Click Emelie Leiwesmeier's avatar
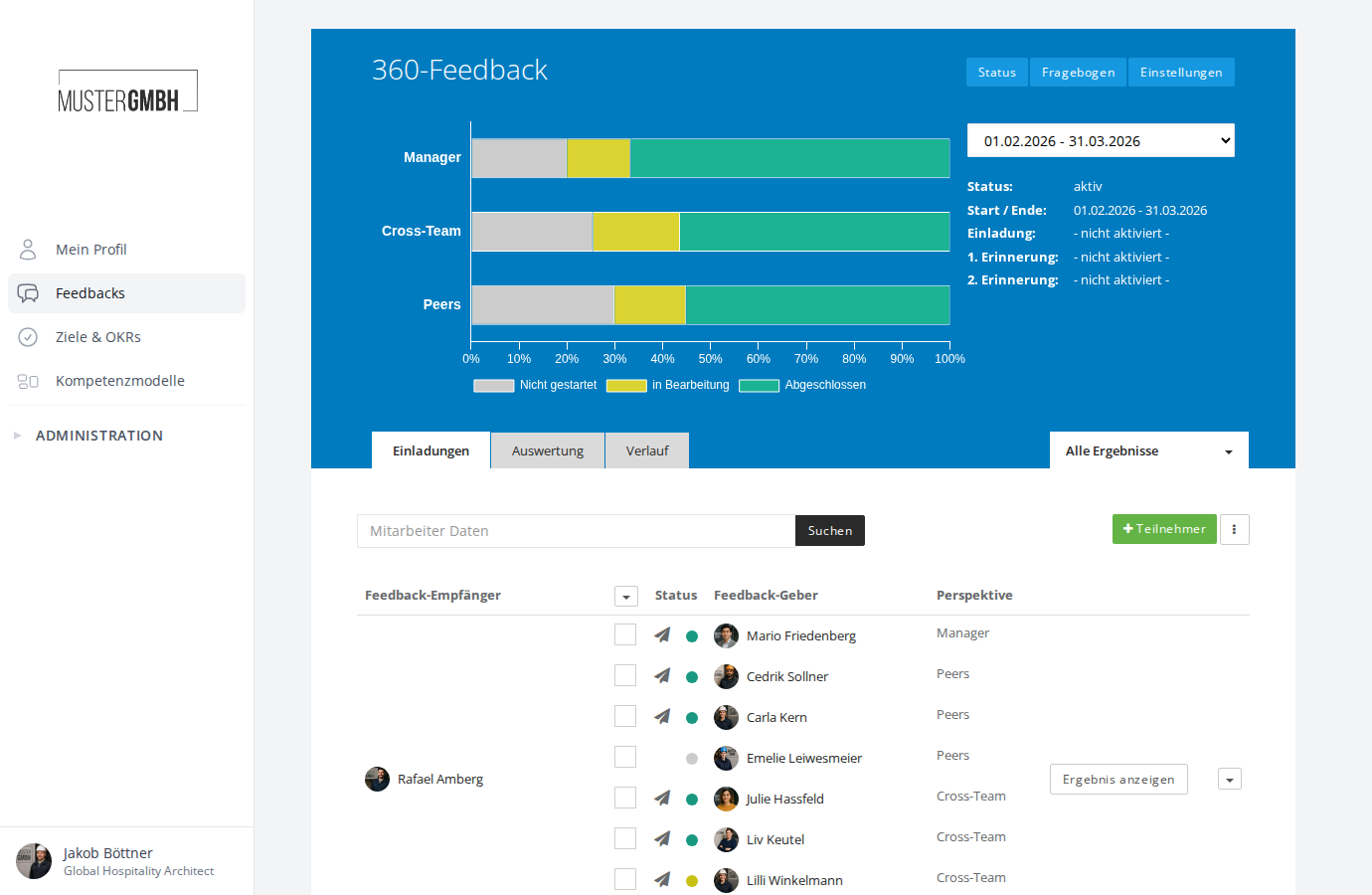The height and width of the screenshot is (895, 1372). pos(727,758)
